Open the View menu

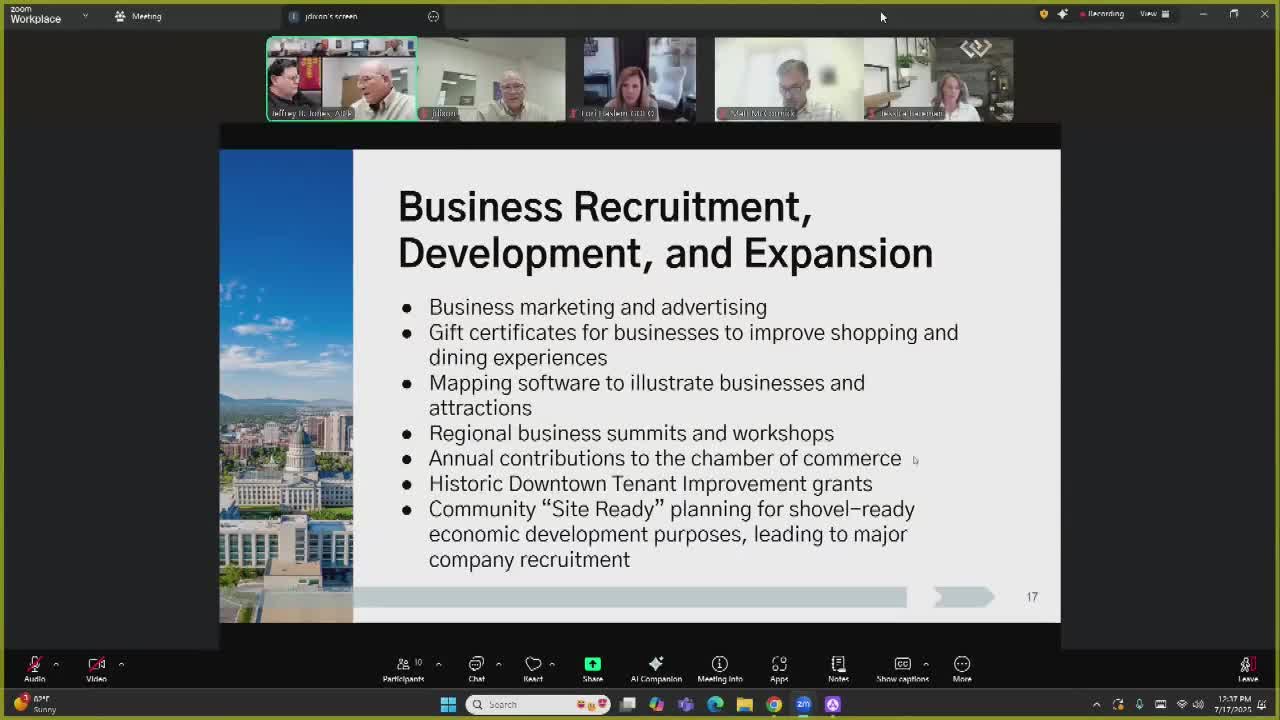(1150, 14)
